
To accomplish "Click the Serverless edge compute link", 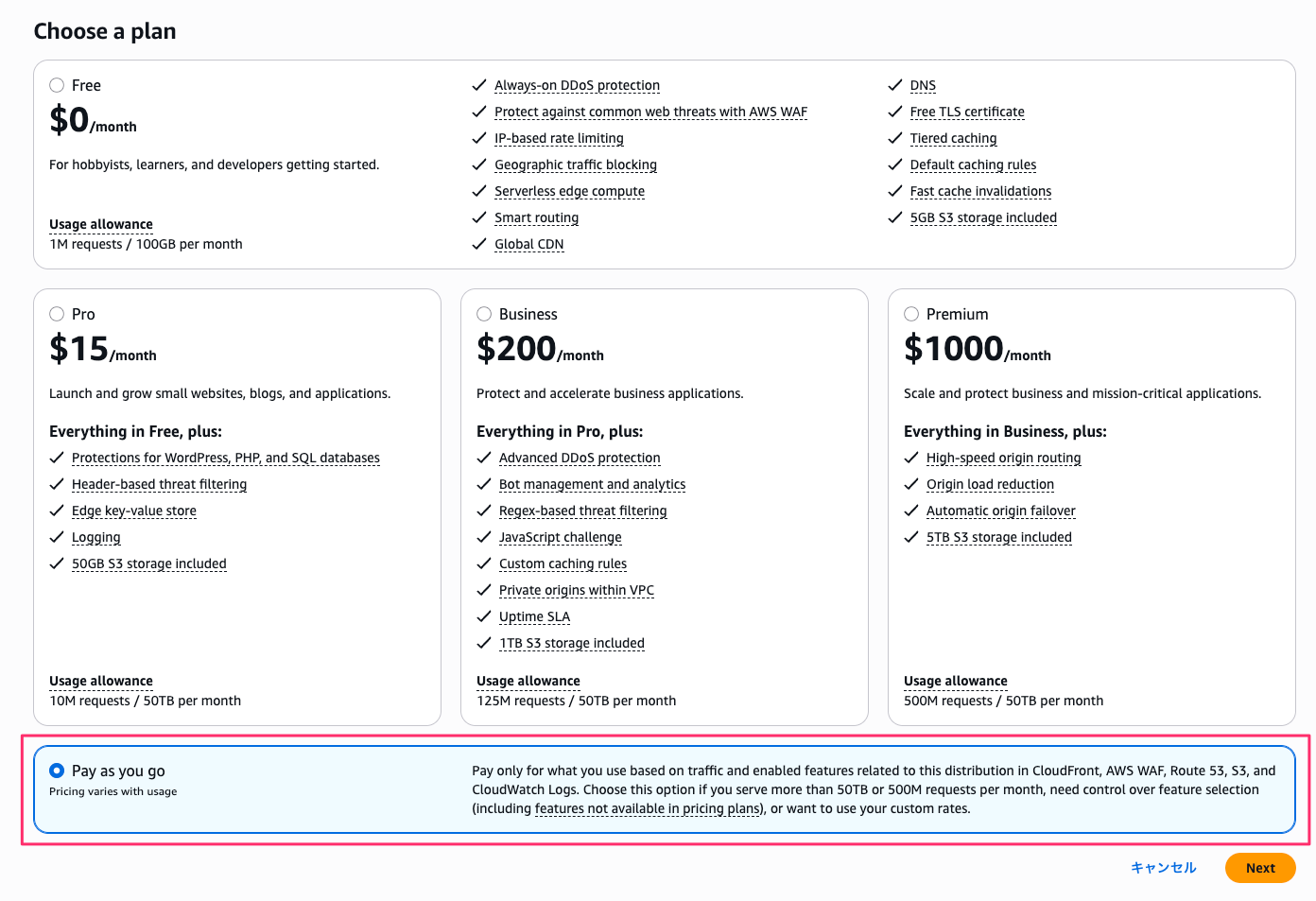I will click(569, 191).
